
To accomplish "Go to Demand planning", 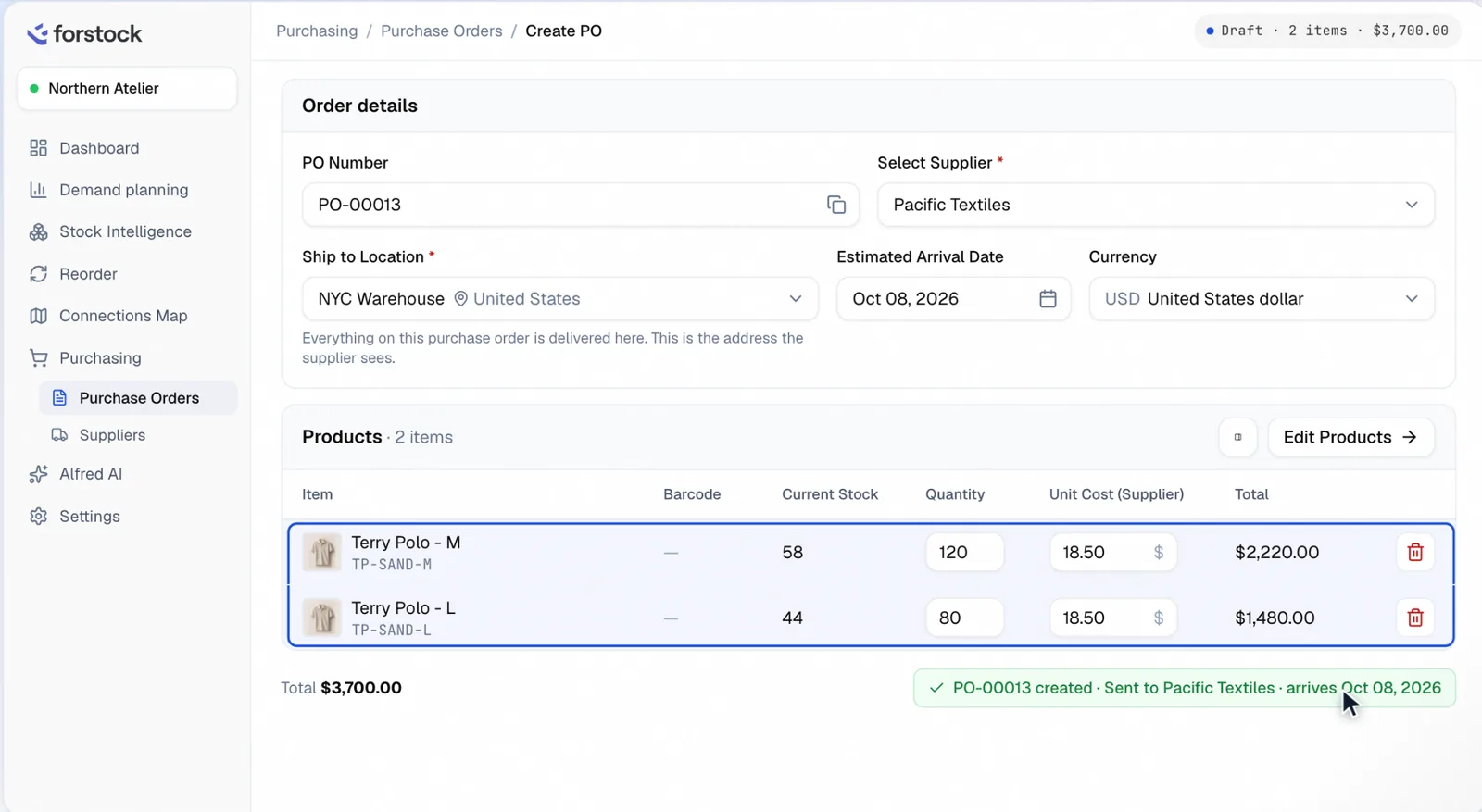I will pos(128,190).
